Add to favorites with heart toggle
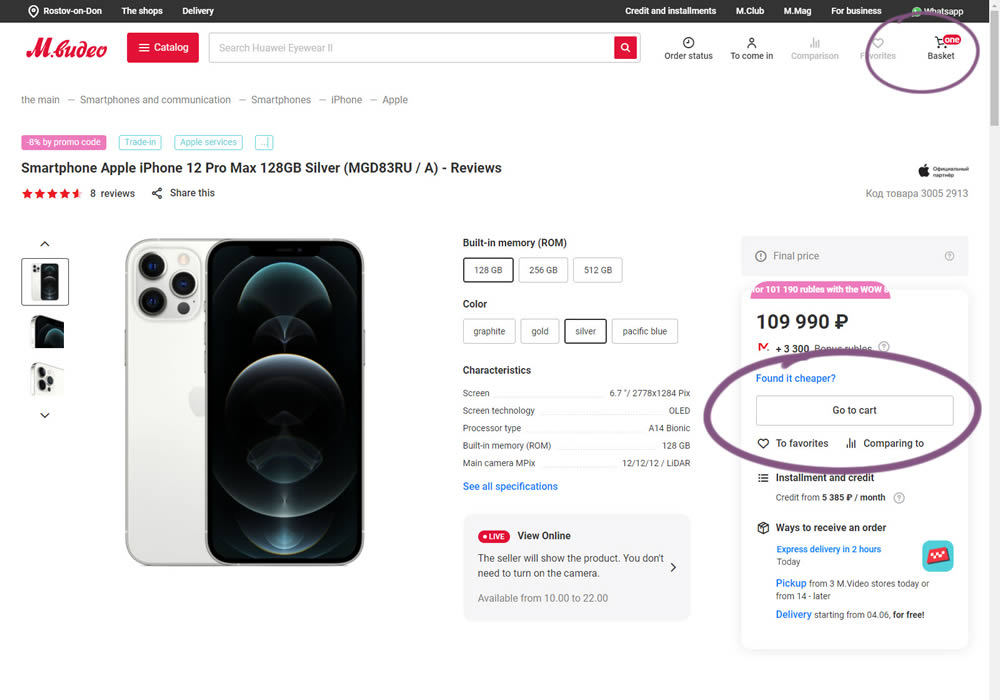Viewport: 1000px width, 700px height. (x=764, y=443)
